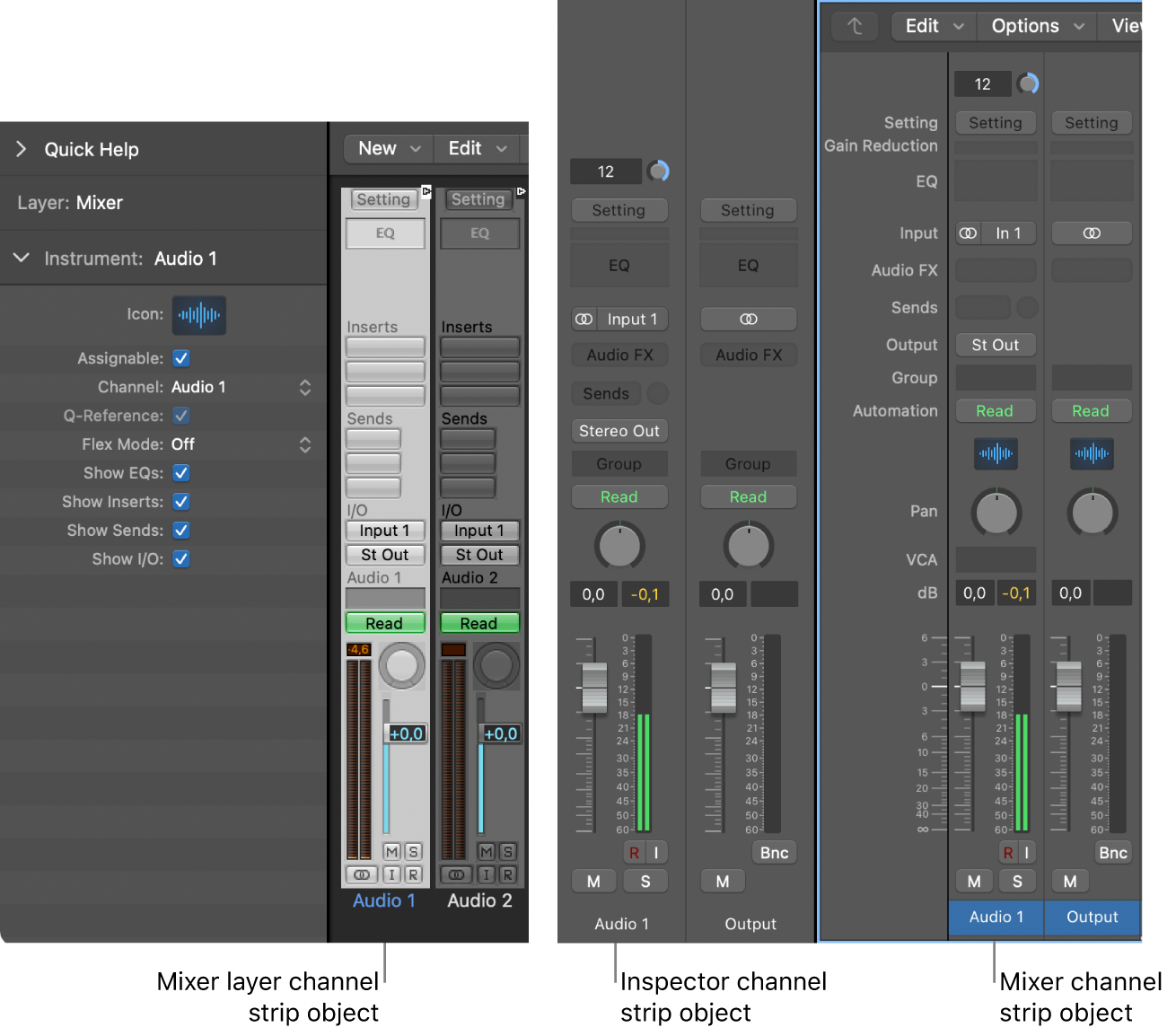Open the Edit menu in the mixer header
The height and width of the screenshot is (1036, 1176).
point(933,26)
